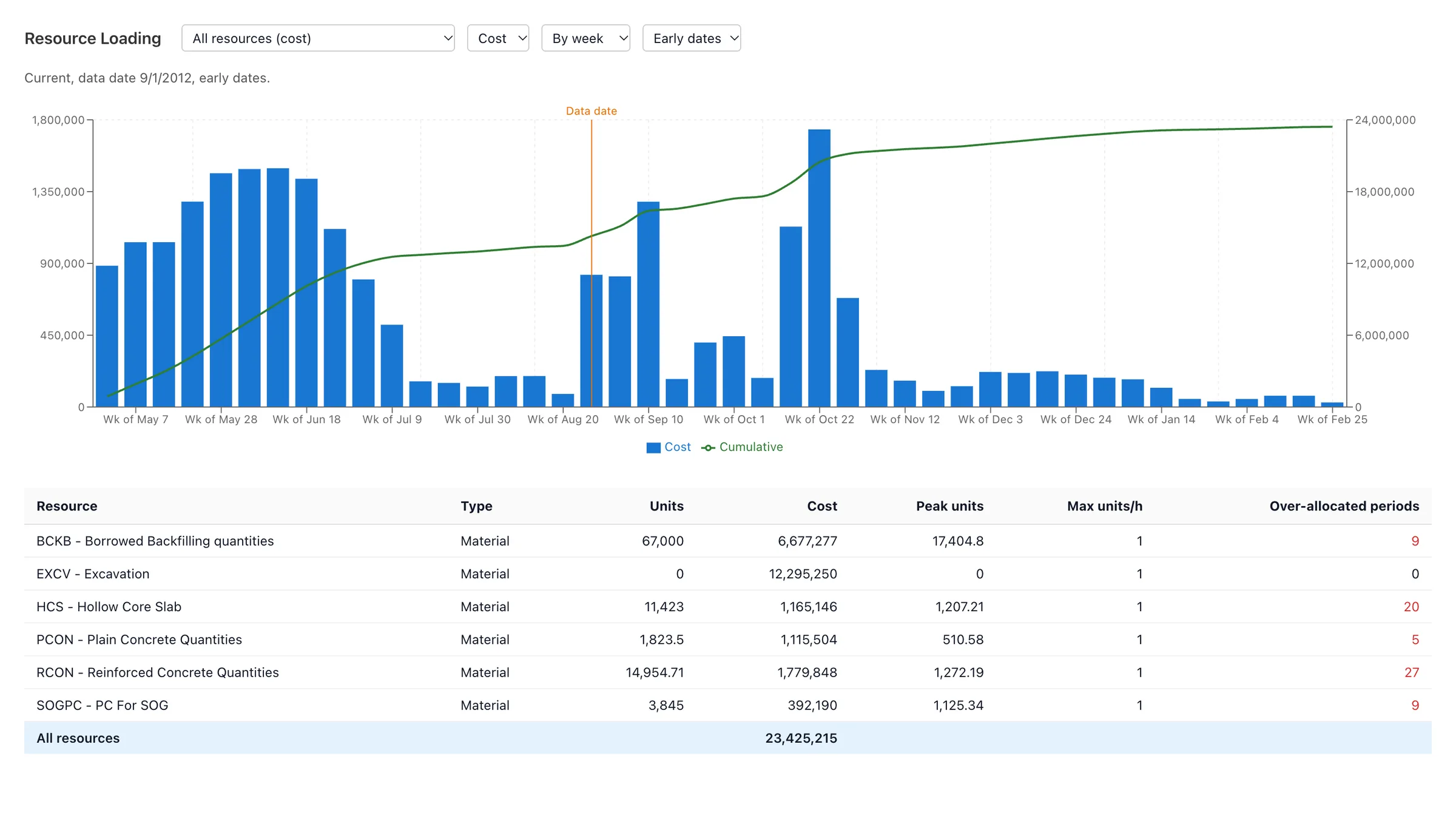The image size is (1456, 815).
Task: Select EXCV - Excavation row
Action: click(728, 573)
